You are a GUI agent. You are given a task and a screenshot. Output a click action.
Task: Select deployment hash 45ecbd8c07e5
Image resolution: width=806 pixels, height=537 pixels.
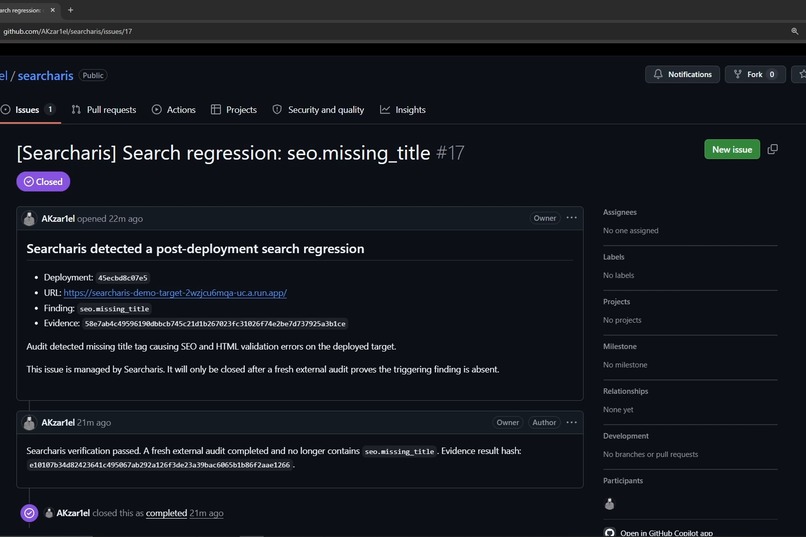tap(123, 278)
